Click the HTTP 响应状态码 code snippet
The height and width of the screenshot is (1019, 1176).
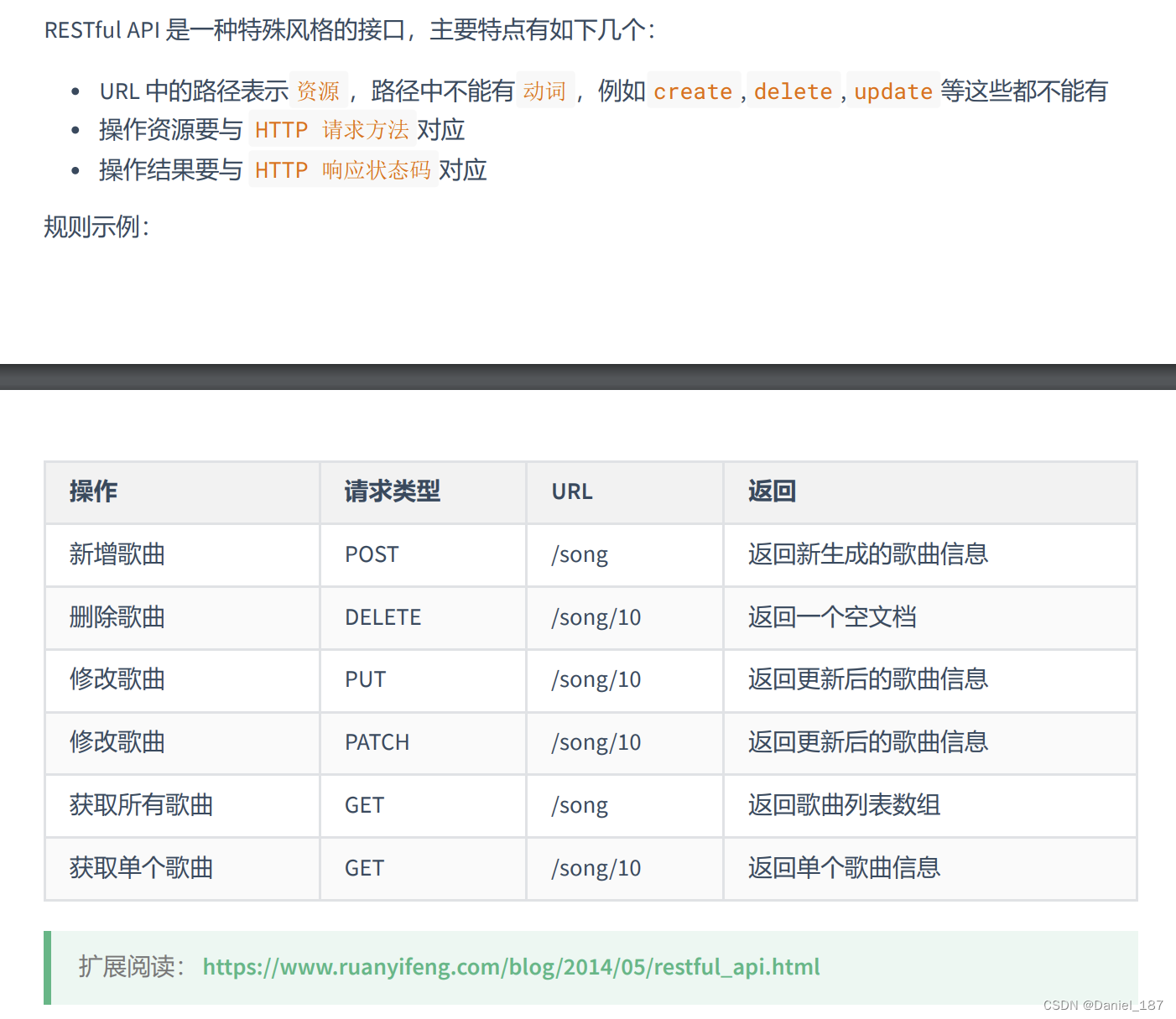pyautogui.click(x=343, y=170)
